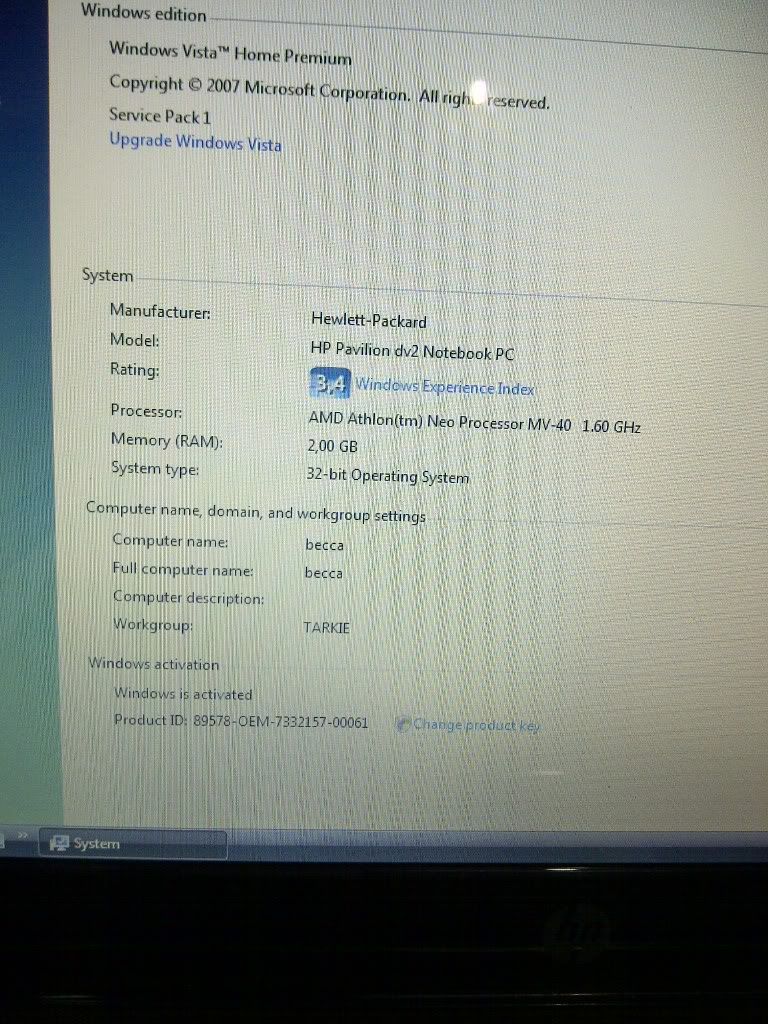Click the Copyright 2007 Microsoft Corporation line

(329, 92)
